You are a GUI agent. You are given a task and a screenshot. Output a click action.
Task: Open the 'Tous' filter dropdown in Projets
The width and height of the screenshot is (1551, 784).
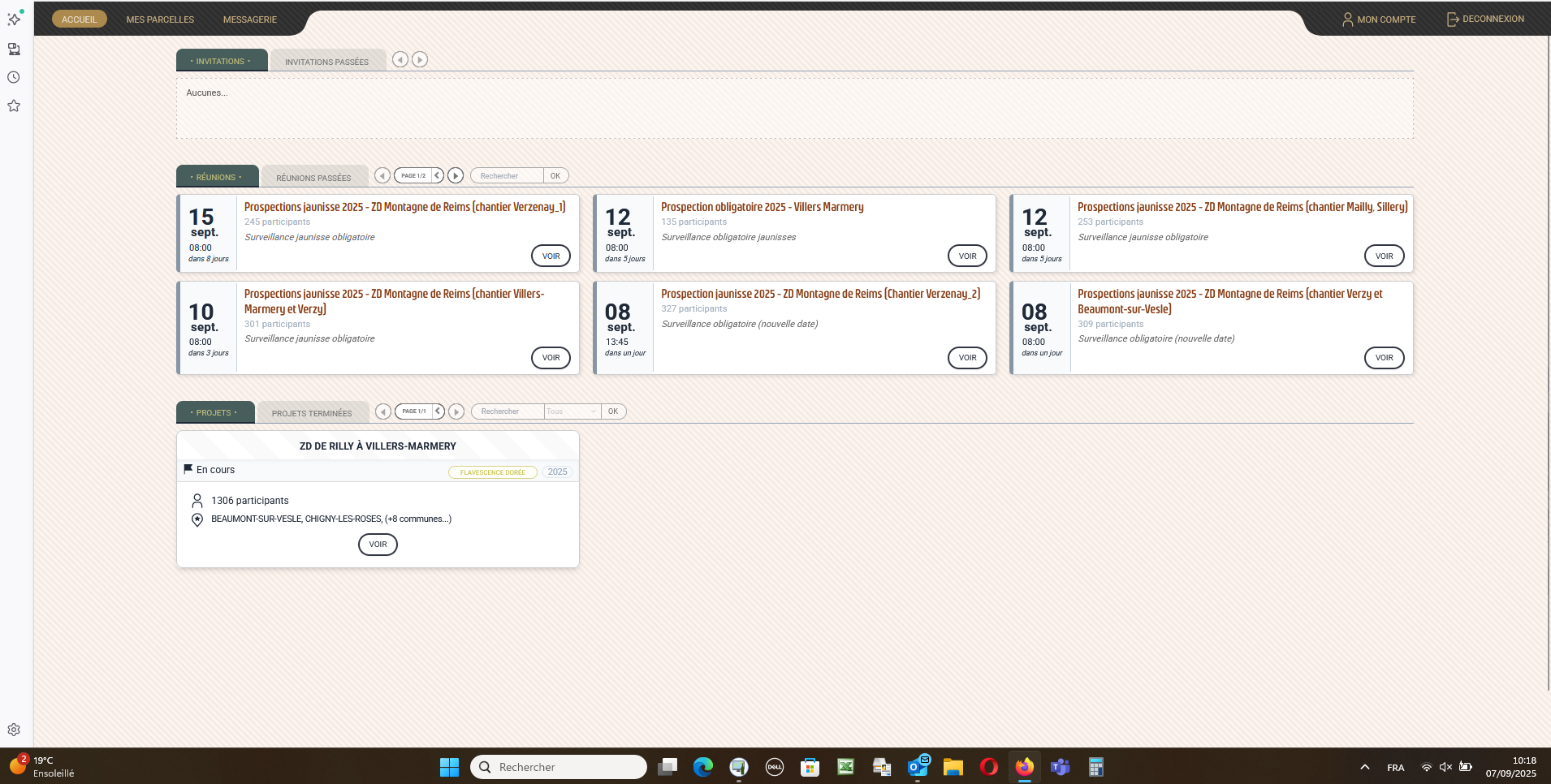click(x=572, y=411)
